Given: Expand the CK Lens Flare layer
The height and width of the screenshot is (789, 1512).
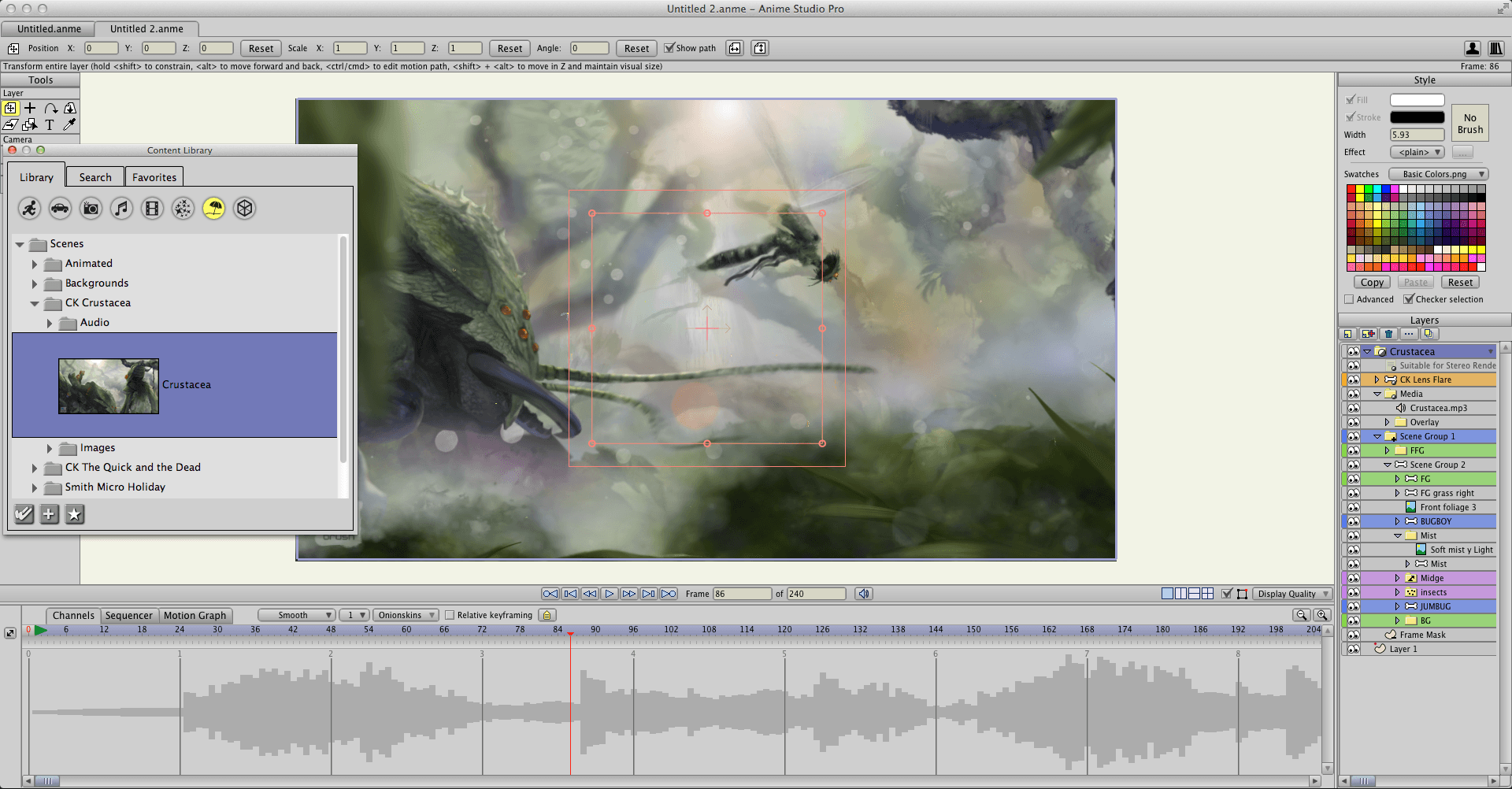Looking at the screenshot, I should coord(1377,380).
